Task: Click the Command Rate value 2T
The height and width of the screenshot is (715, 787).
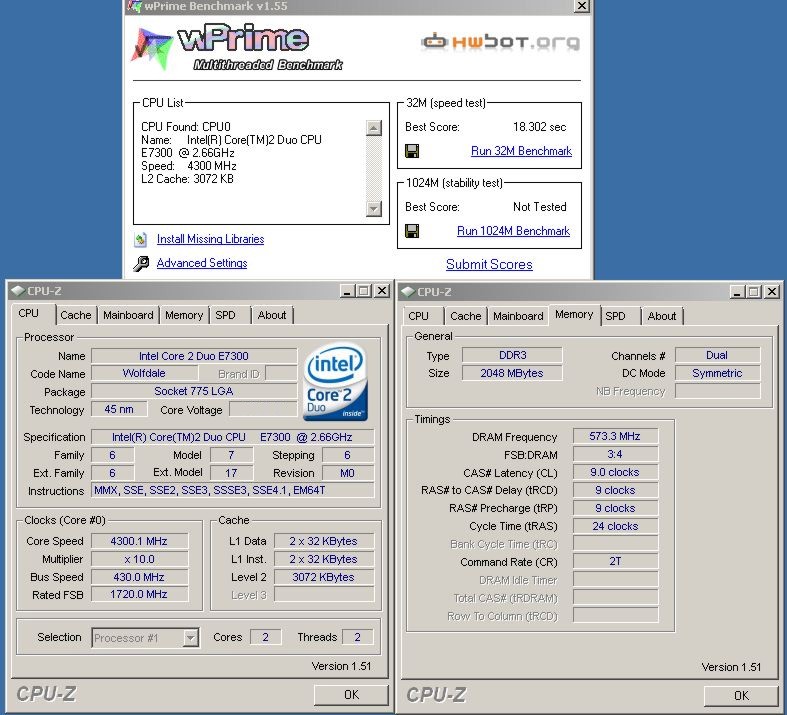Action: pyautogui.click(x=615, y=561)
